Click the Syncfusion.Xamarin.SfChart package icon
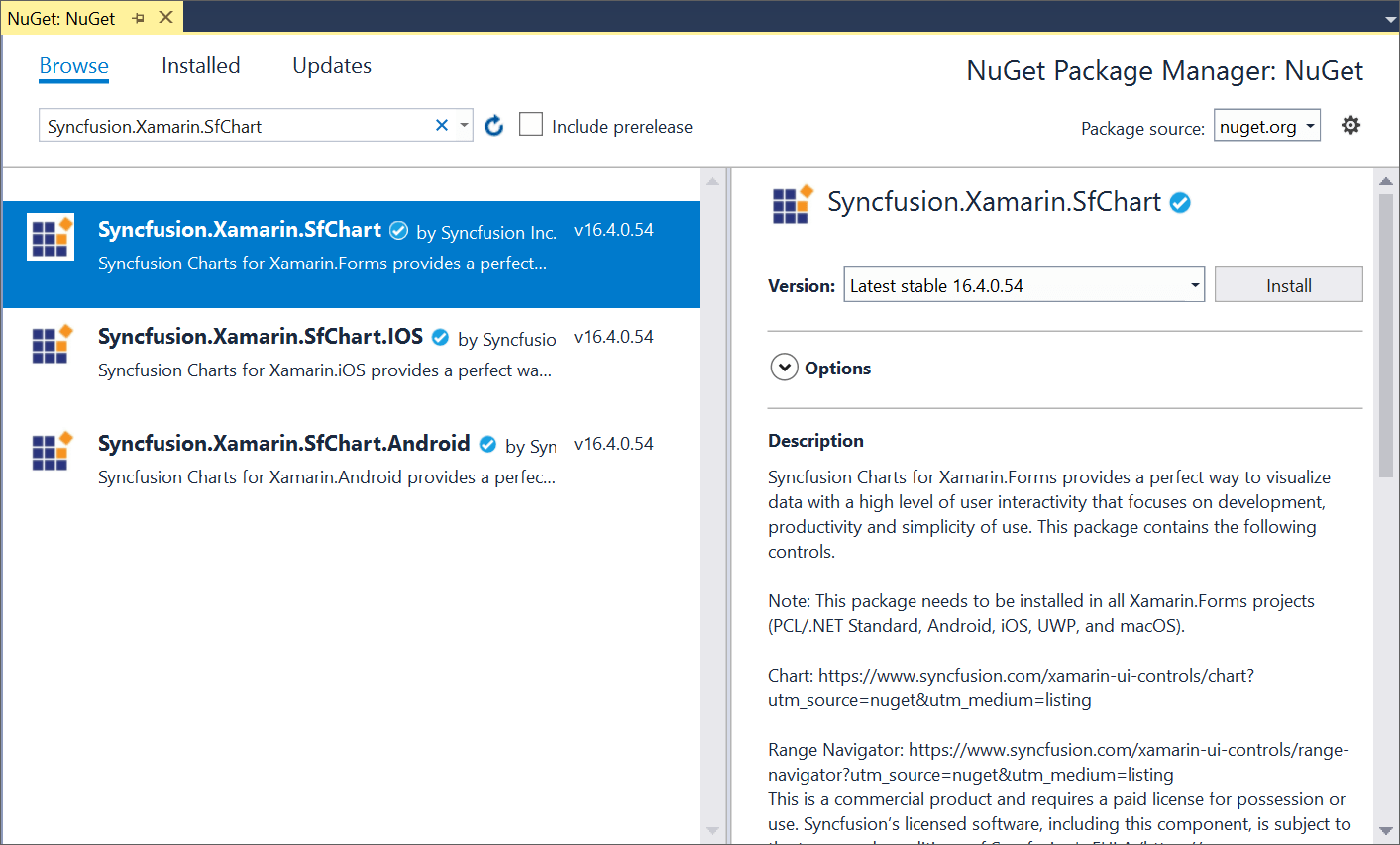1400x845 pixels. click(x=50, y=237)
